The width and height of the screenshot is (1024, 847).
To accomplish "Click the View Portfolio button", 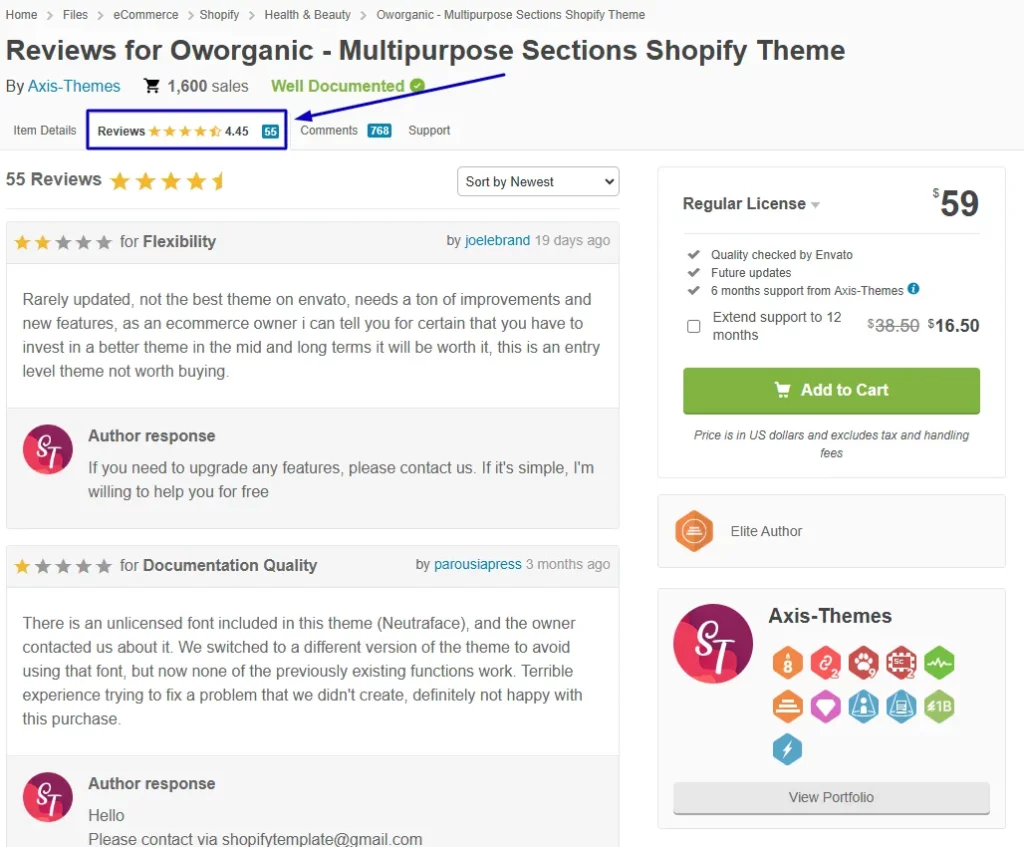I will coord(831,797).
